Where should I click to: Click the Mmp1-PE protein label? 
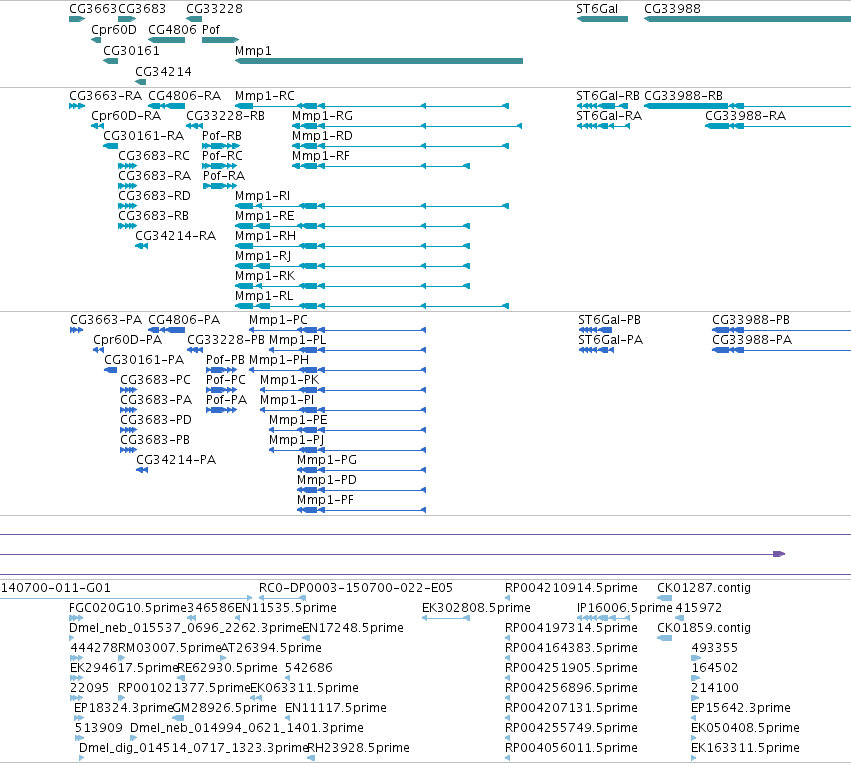pos(298,421)
